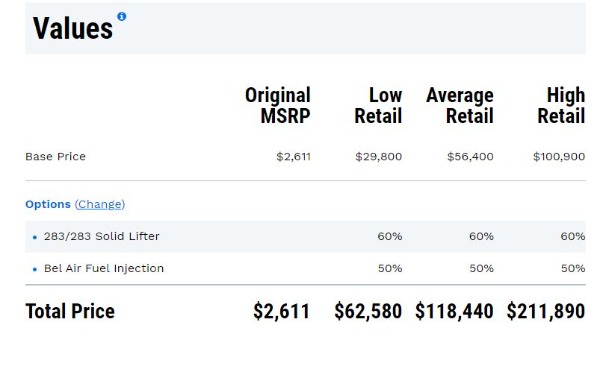600x372 pixels.
Task: Select the $62,580 total low retail value
Action: click(x=368, y=311)
